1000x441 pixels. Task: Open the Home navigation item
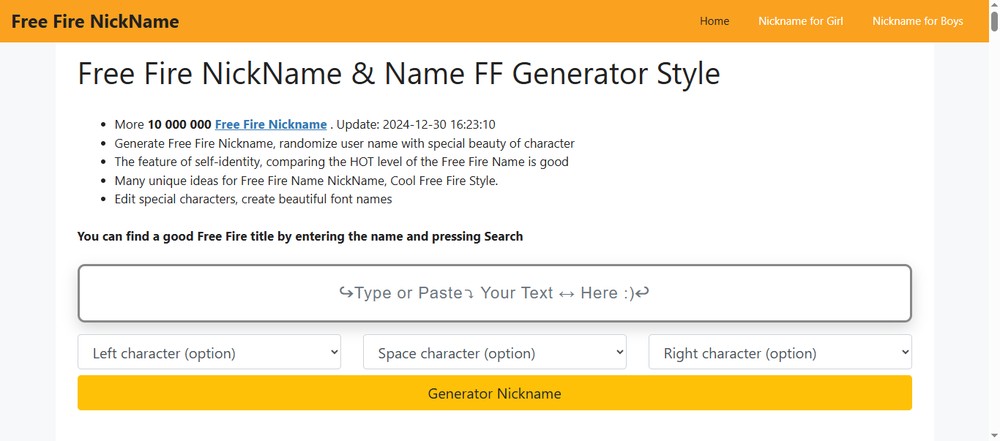coord(714,21)
